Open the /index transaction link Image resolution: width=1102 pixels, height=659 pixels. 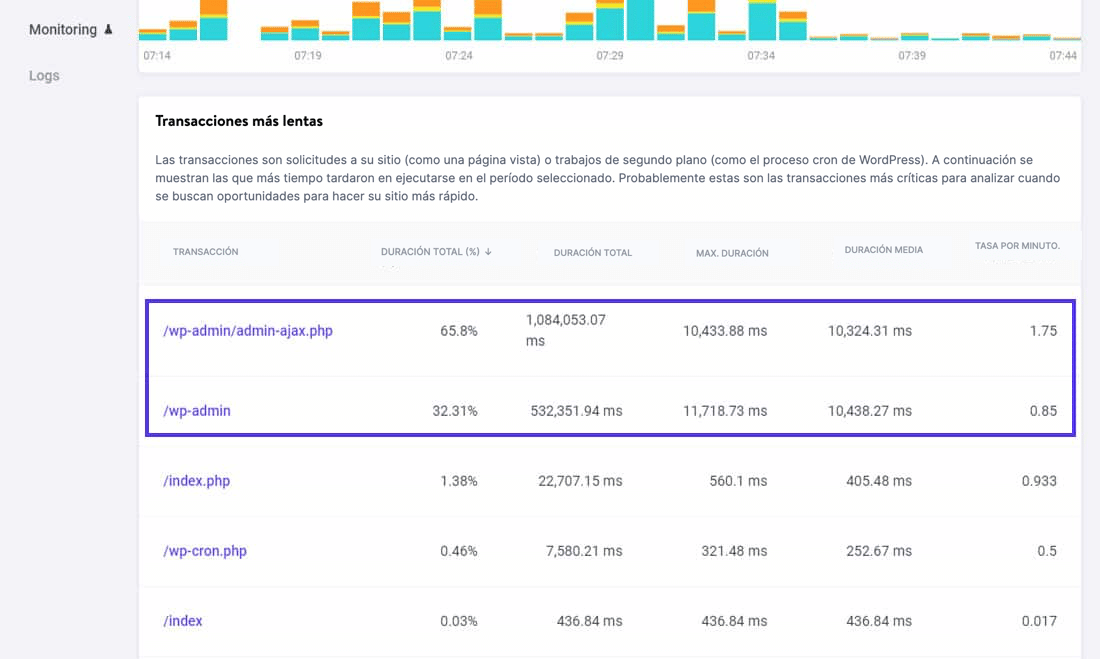point(182,621)
